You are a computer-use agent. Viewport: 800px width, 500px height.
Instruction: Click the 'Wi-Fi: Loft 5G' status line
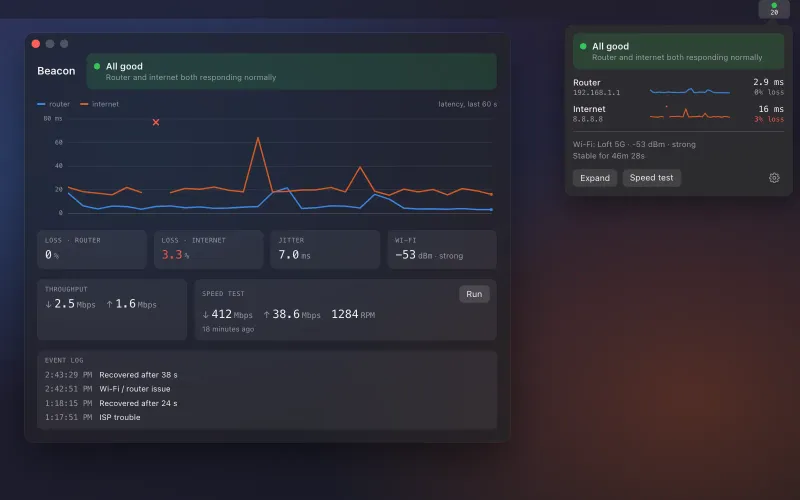[x=634, y=144]
